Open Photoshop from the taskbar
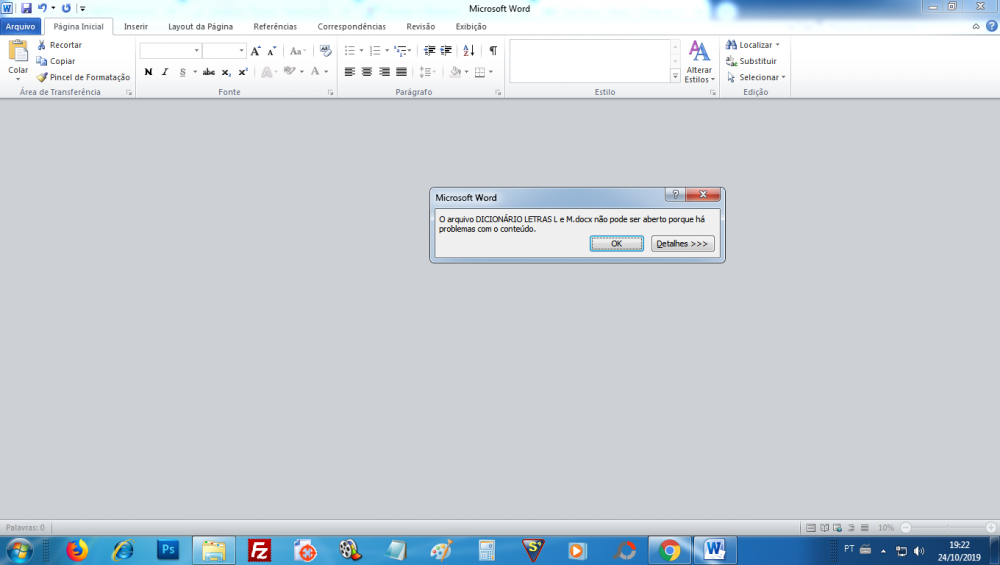Image resolution: width=1000 pixels, height=565 pixels. (168, 550)
